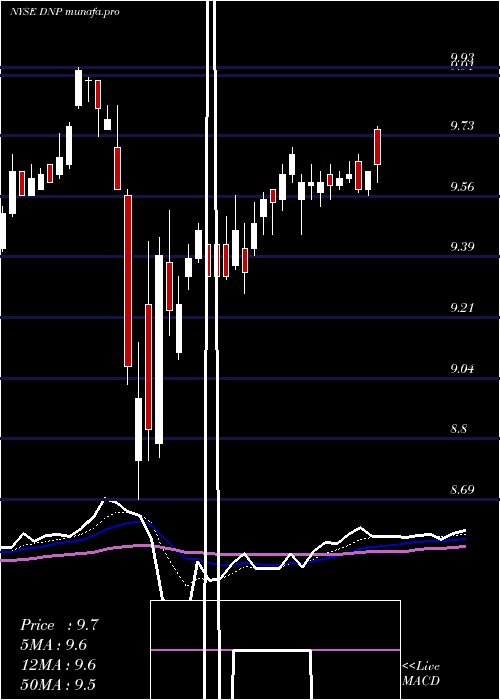The height and width of the screenshot is (700, 500).
Task: Click the 9.56 price level label
Action: [x=462, y=187]
